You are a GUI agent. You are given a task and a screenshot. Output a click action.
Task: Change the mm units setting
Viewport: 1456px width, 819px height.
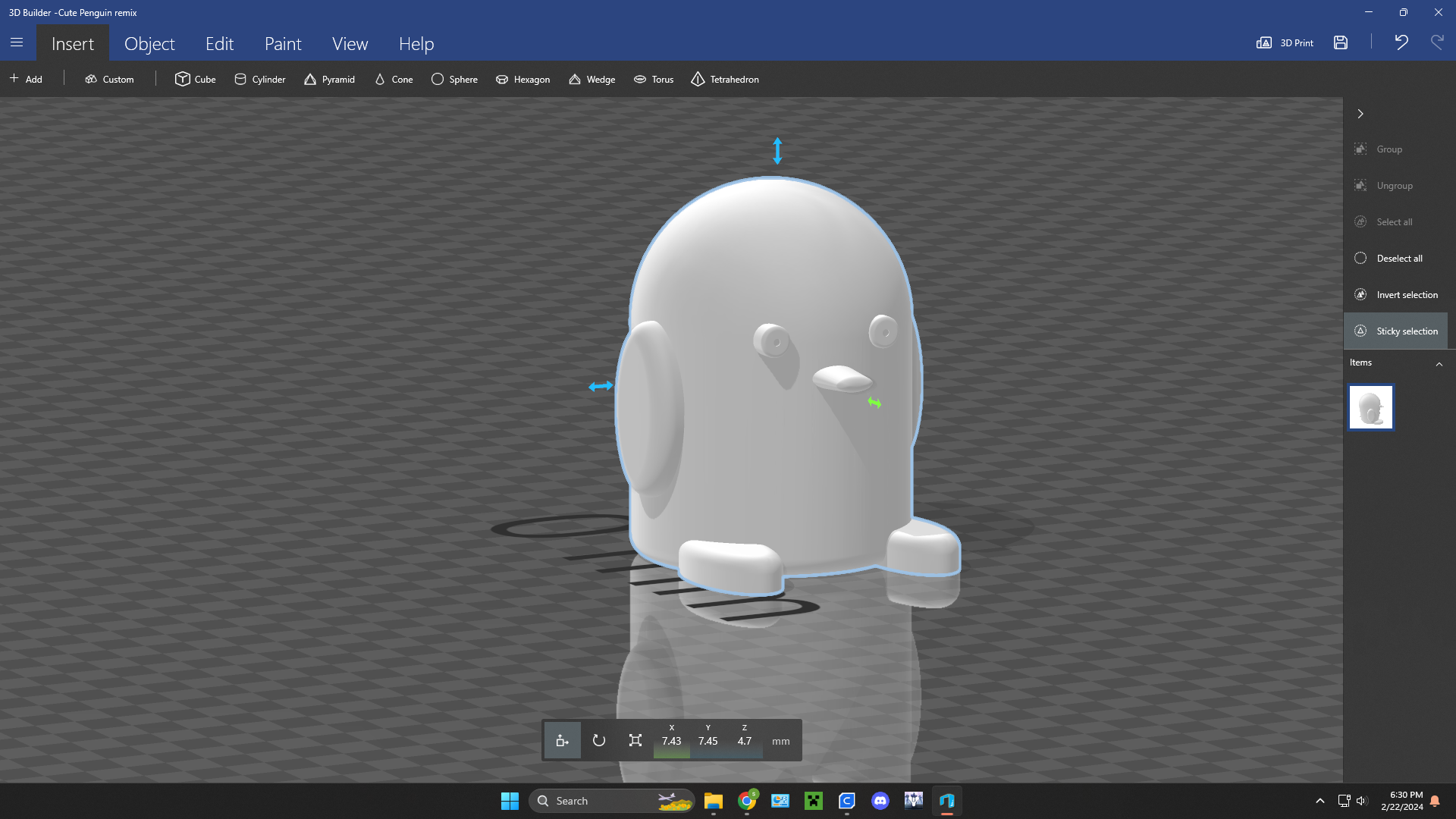coord(781,741)
